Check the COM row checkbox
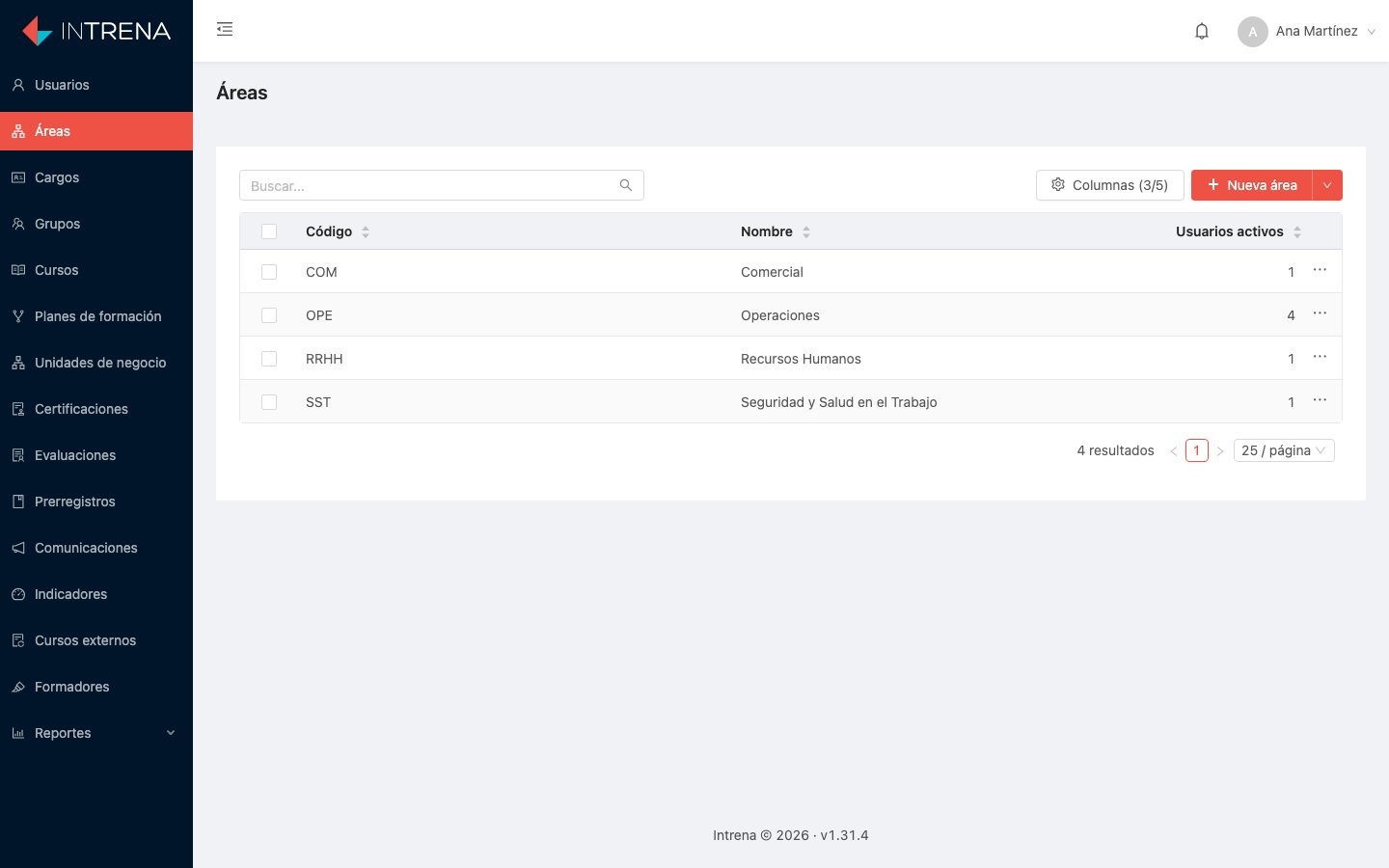 click(x=269, y=272)
